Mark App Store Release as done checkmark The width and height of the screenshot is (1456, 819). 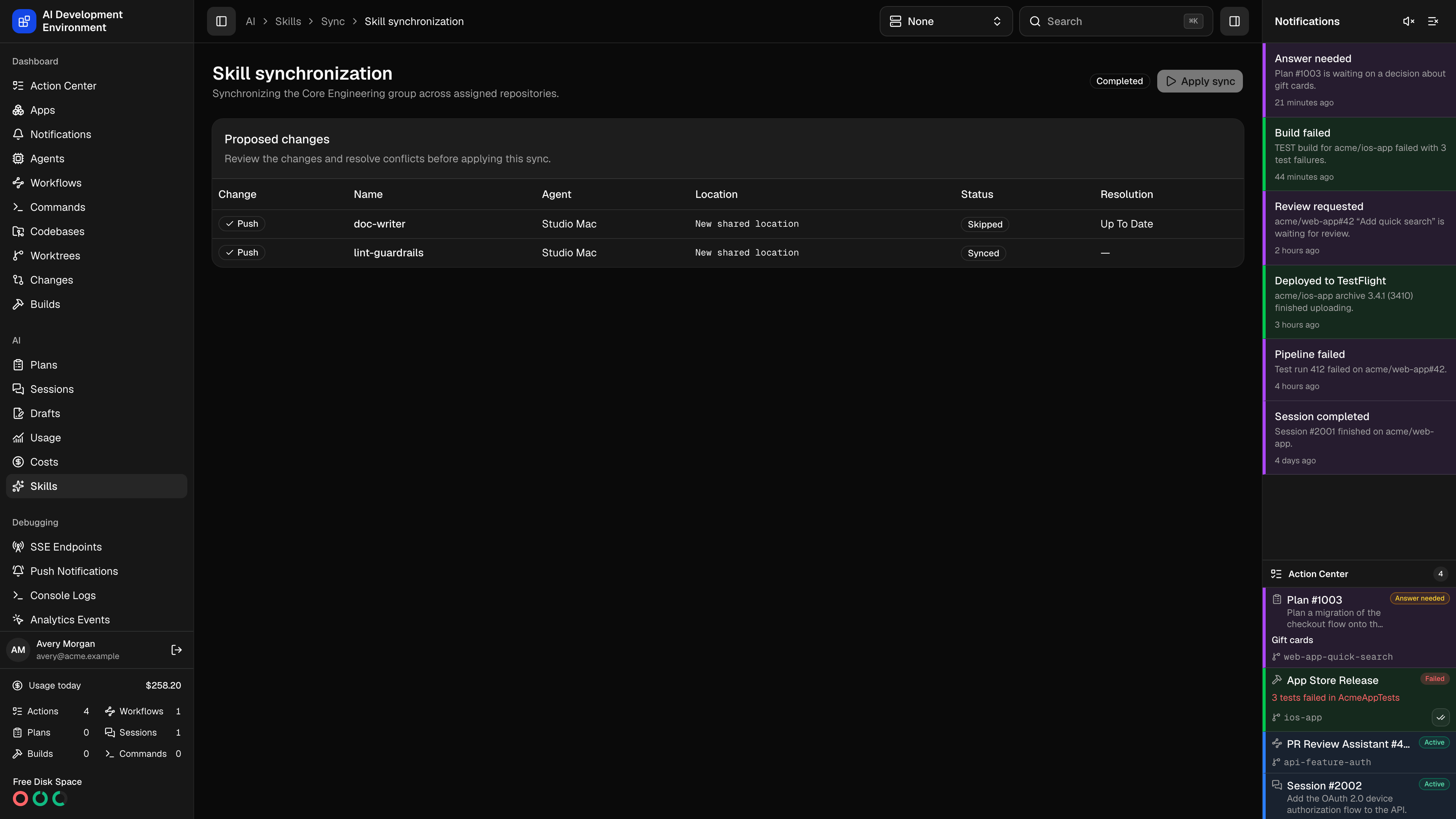[1440, 718]
